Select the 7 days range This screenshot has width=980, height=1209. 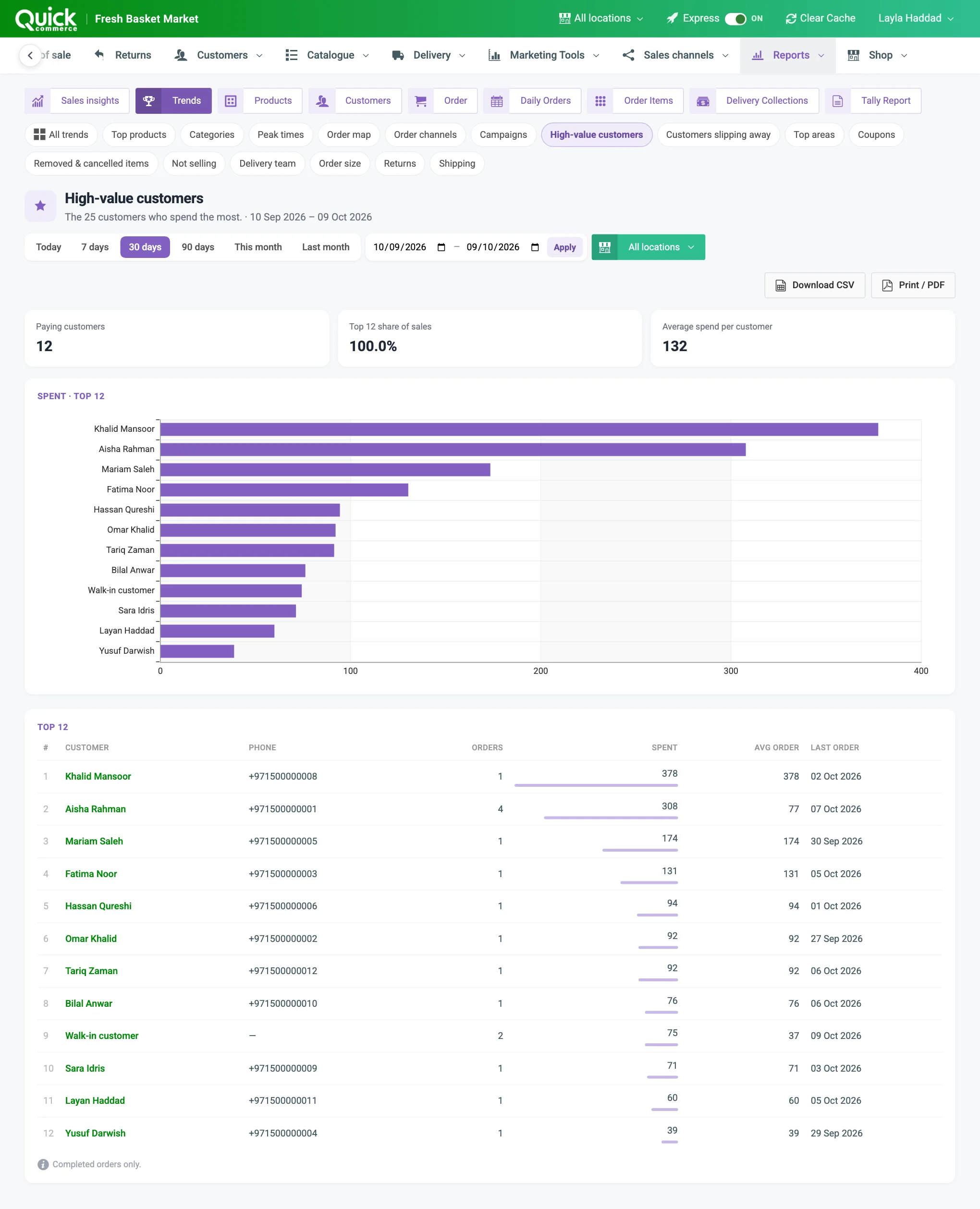pyautogui.click(x=95, y=247)
